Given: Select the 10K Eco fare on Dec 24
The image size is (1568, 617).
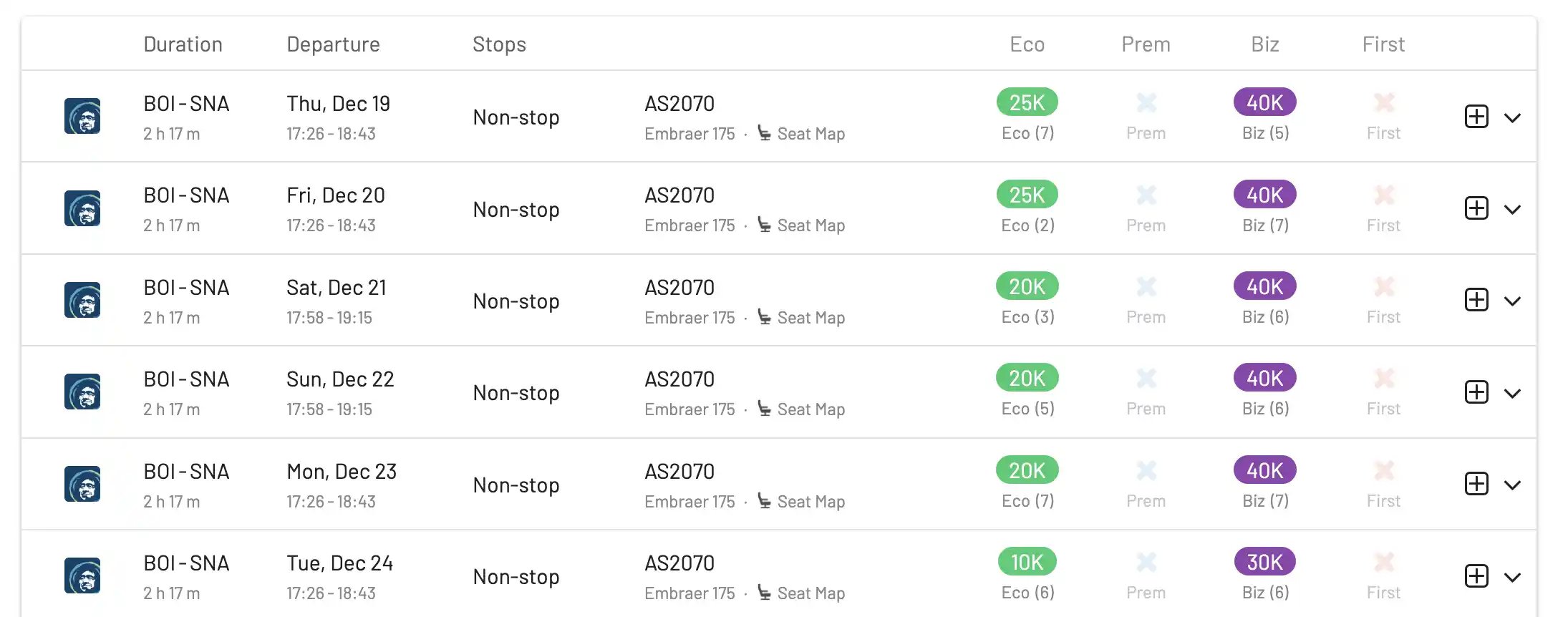Looking at the screenshot, I should [1027, 563].
